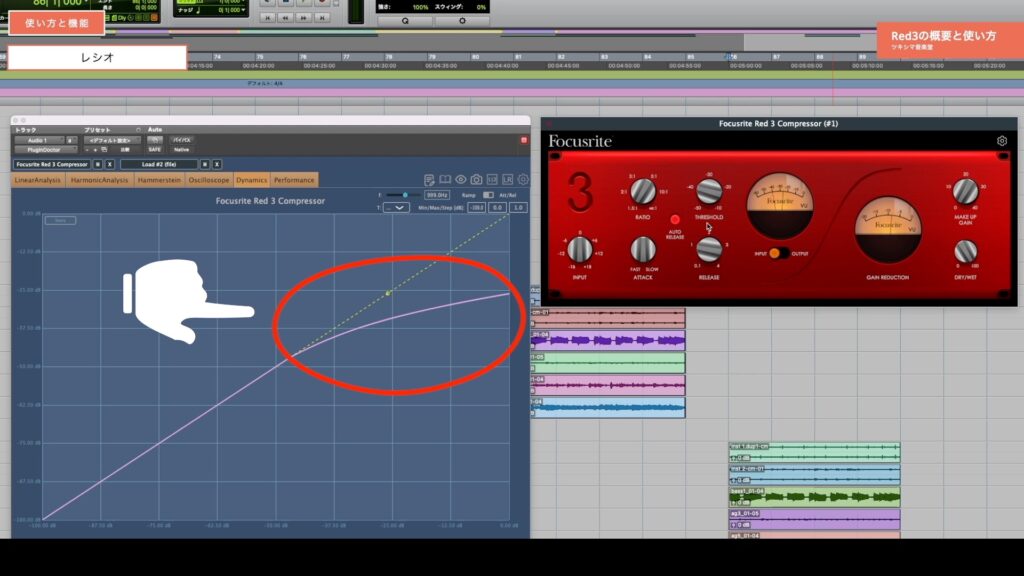Click the Dry/Wet knob on Red 3
This screenshot has width=1024, height=576.
(965, 251)
